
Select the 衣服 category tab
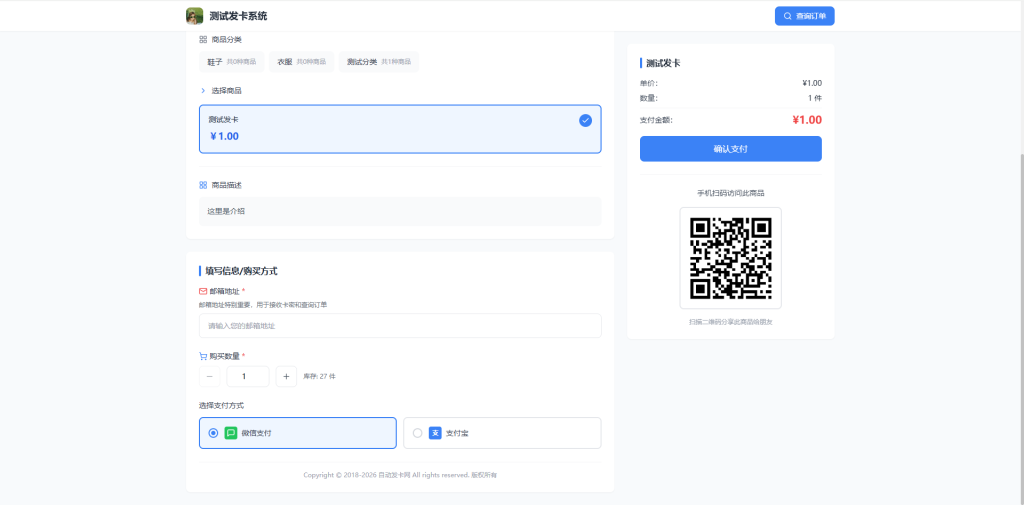tap(302, 61)
